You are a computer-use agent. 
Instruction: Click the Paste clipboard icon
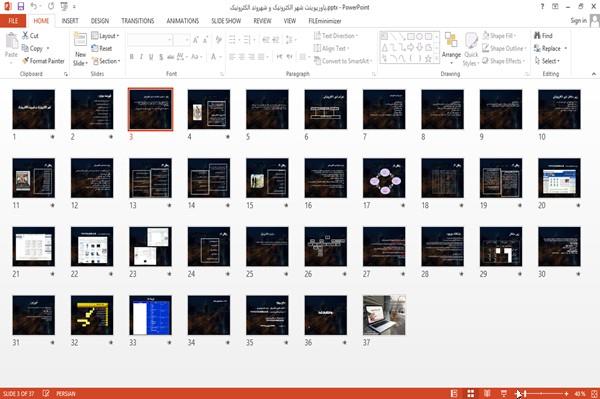click(11, 41)
